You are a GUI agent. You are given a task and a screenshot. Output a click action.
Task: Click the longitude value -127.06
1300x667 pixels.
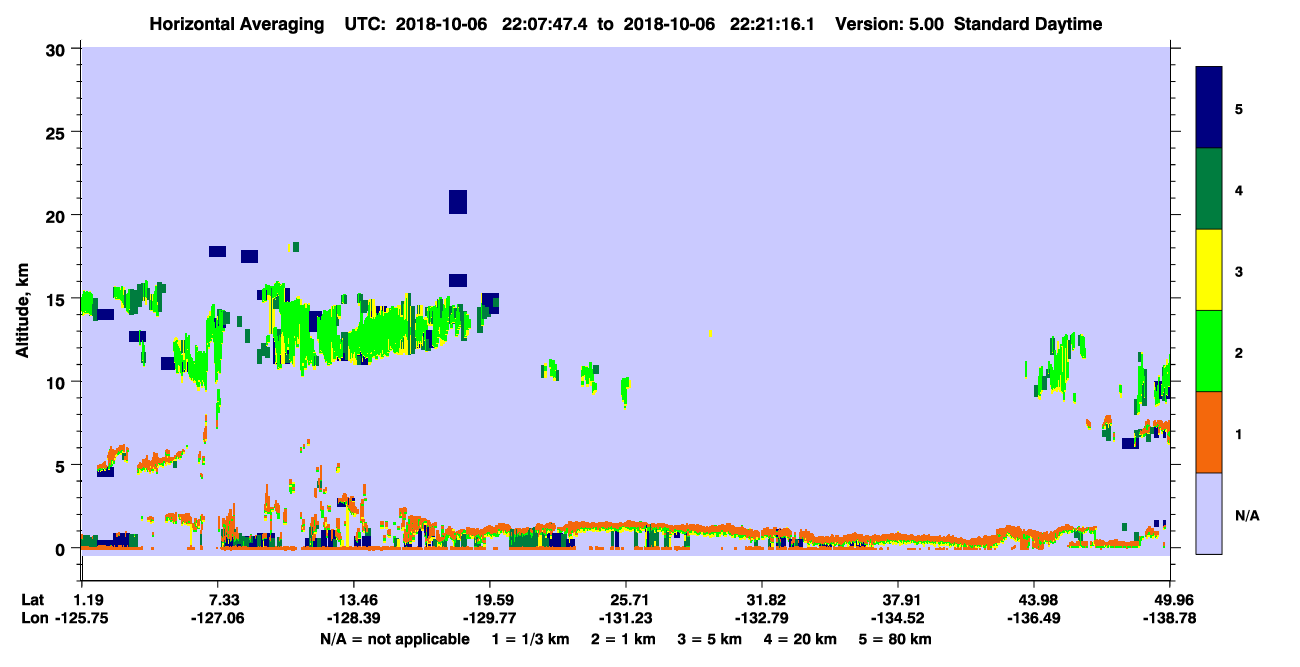tap(217, 619)
